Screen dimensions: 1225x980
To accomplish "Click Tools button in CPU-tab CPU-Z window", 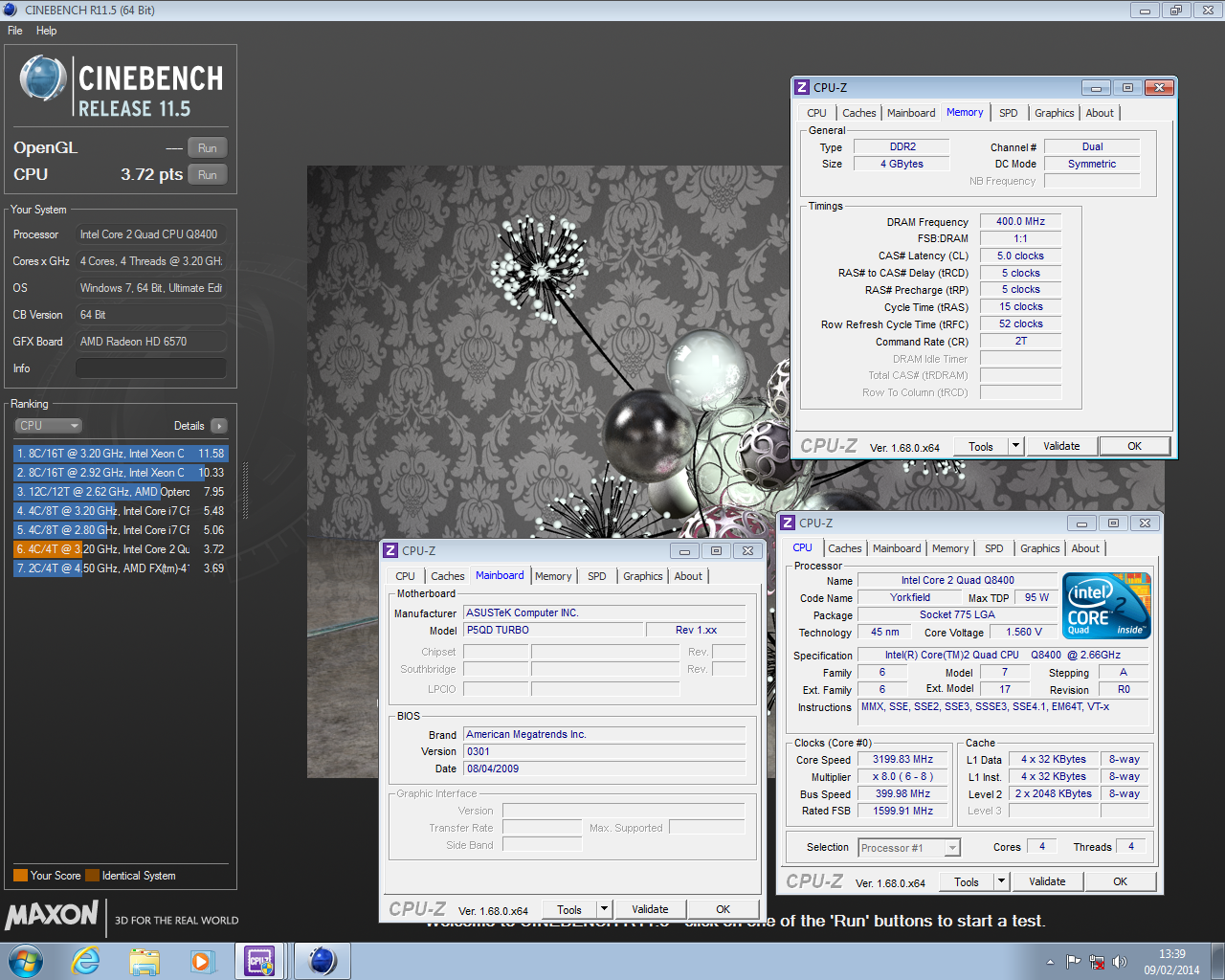I will [967, 881].
